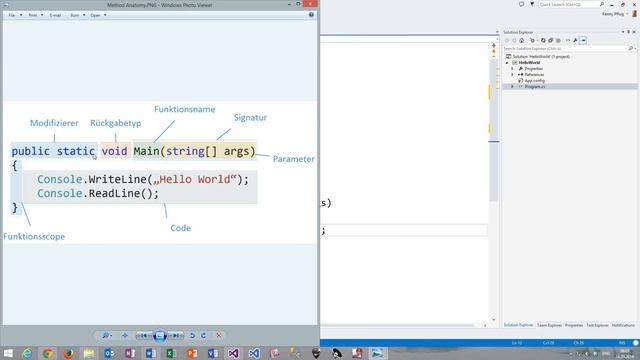This screenshot has width=640, height=360.
Task: Collapse the HelloWorld project node
Action: click(x=507, y=63)
